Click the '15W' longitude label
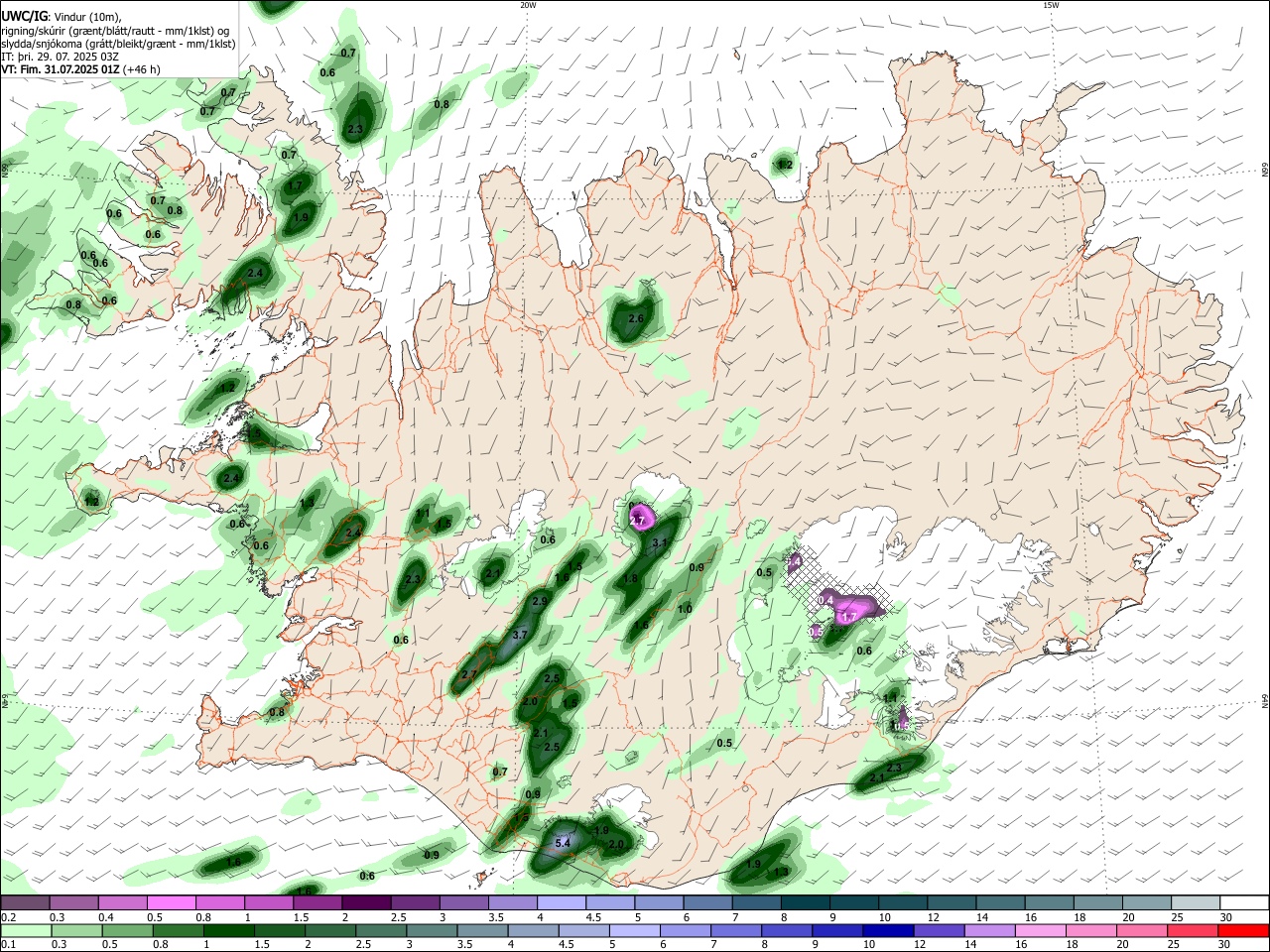Image resolution: width=1270 pixels, height=952 pixels. pyautogui.click(x=1051, y=5)
